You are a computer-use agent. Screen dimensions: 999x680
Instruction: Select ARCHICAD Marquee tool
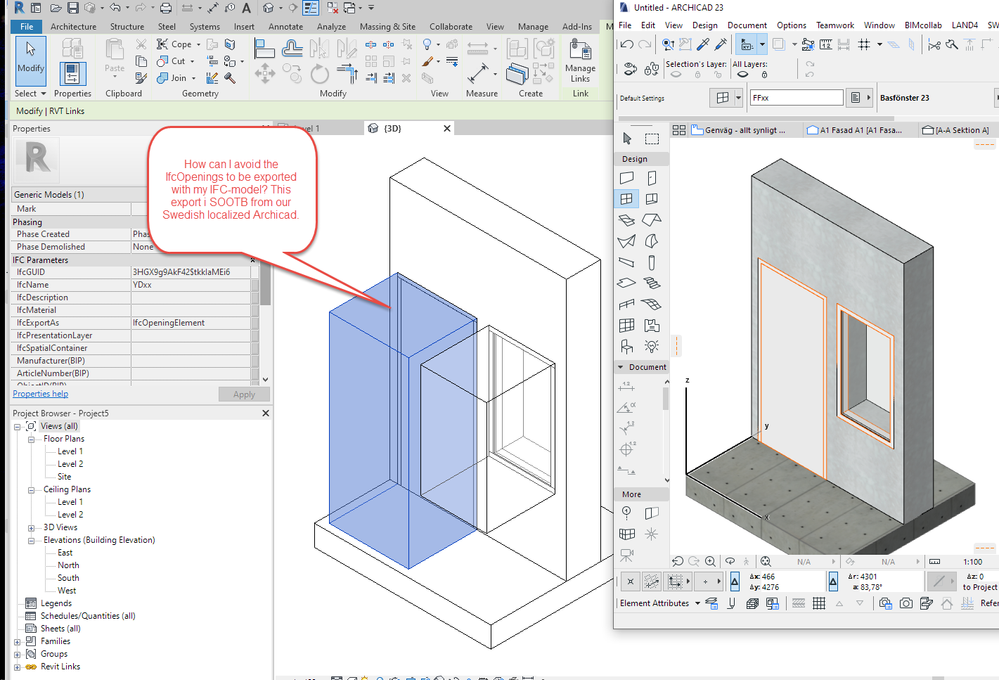click(x=651, y=138)
